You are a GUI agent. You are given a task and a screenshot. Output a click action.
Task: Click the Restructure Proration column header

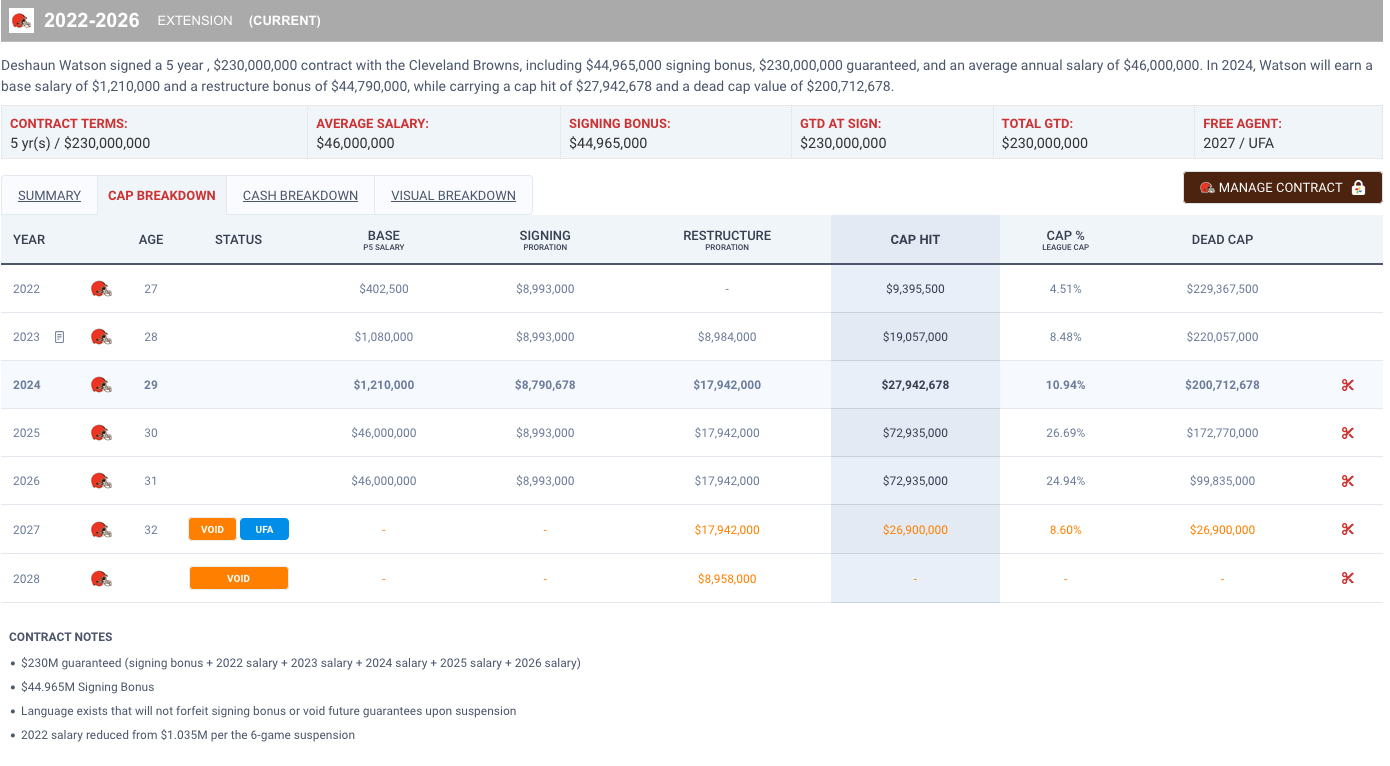click(727, 240)
